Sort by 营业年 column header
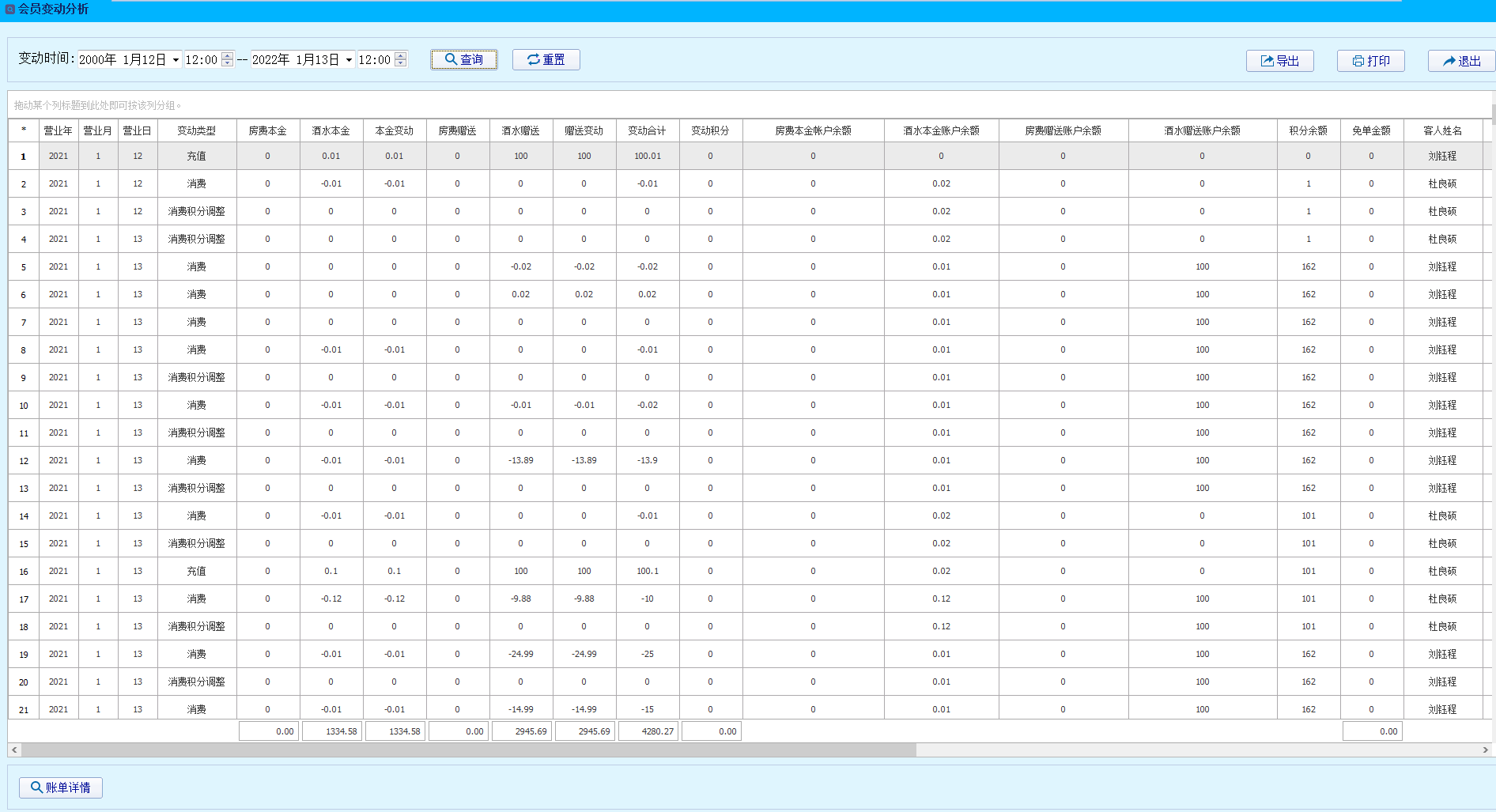The image size is (1496, 812). click(59, 130)
